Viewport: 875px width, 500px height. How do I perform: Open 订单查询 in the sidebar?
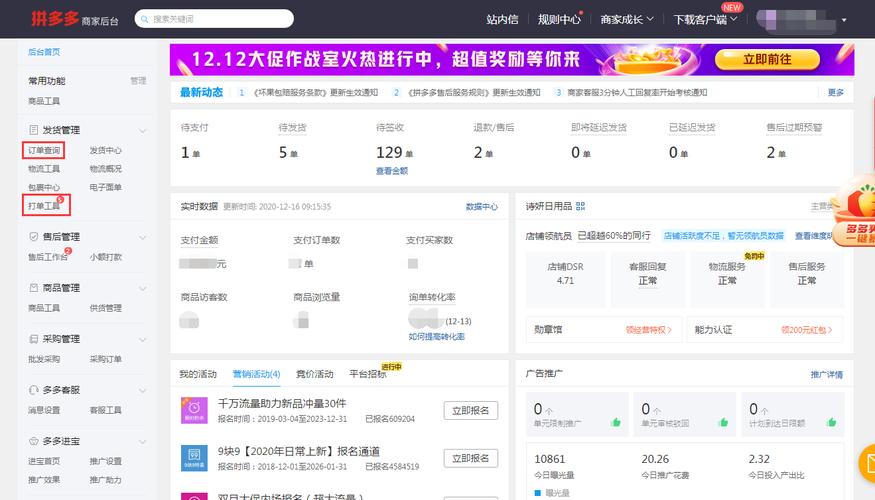pyautogui.click(x=44, y=150)
